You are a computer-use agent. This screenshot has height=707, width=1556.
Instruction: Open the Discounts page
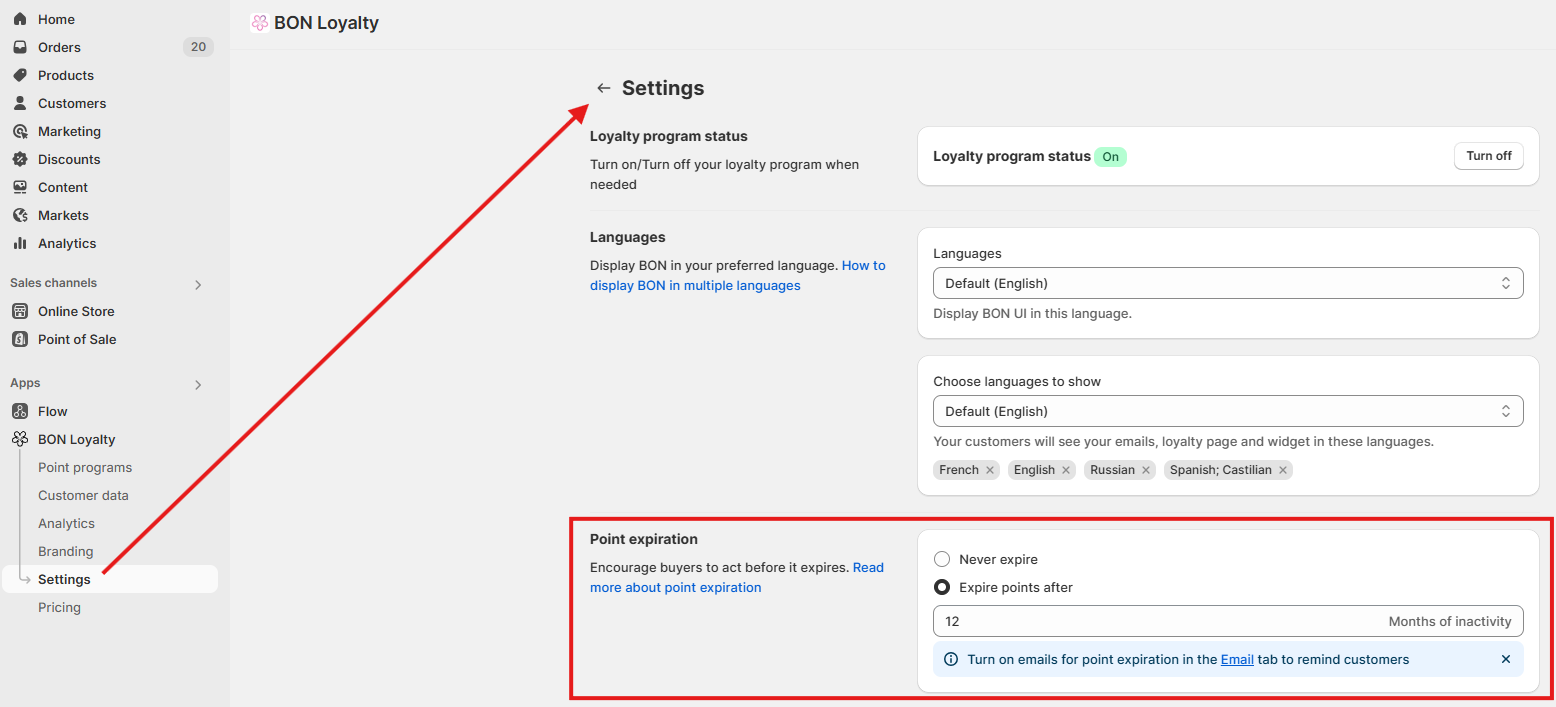click(69, 159)
